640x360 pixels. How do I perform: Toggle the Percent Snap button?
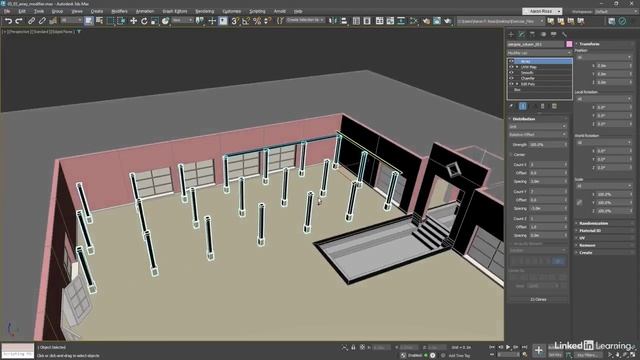[257, 21]
